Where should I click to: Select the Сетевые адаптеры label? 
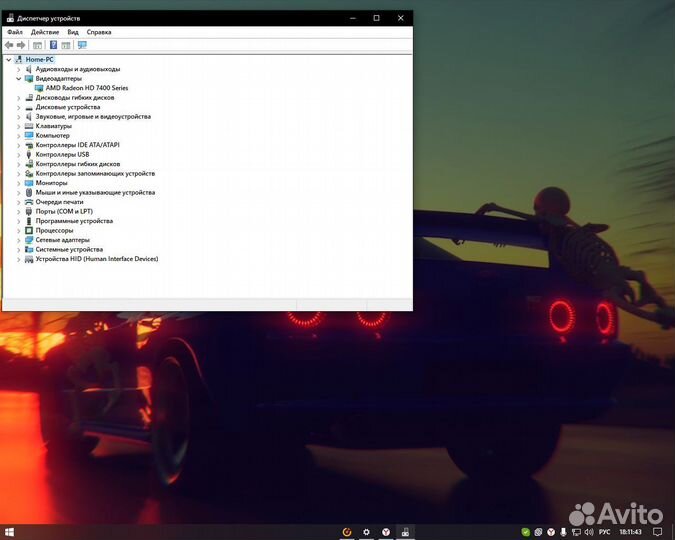coord(63,240)
